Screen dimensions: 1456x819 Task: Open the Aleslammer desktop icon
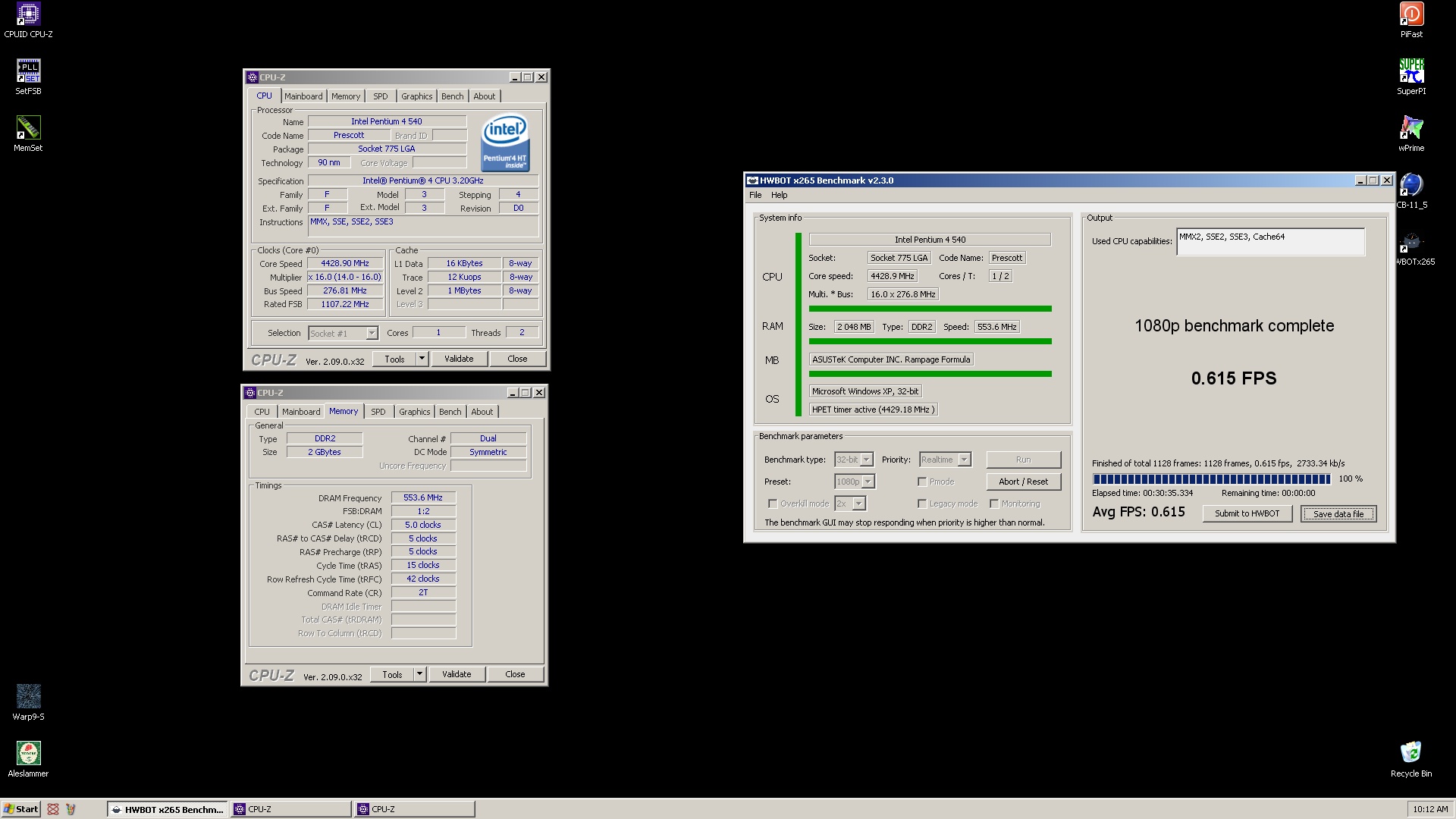click(28, 760)
